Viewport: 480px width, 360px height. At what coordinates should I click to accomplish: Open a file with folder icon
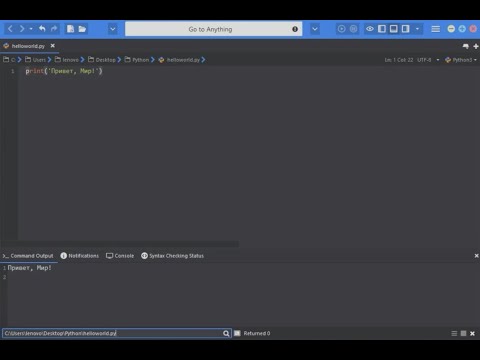pos(82,29)
